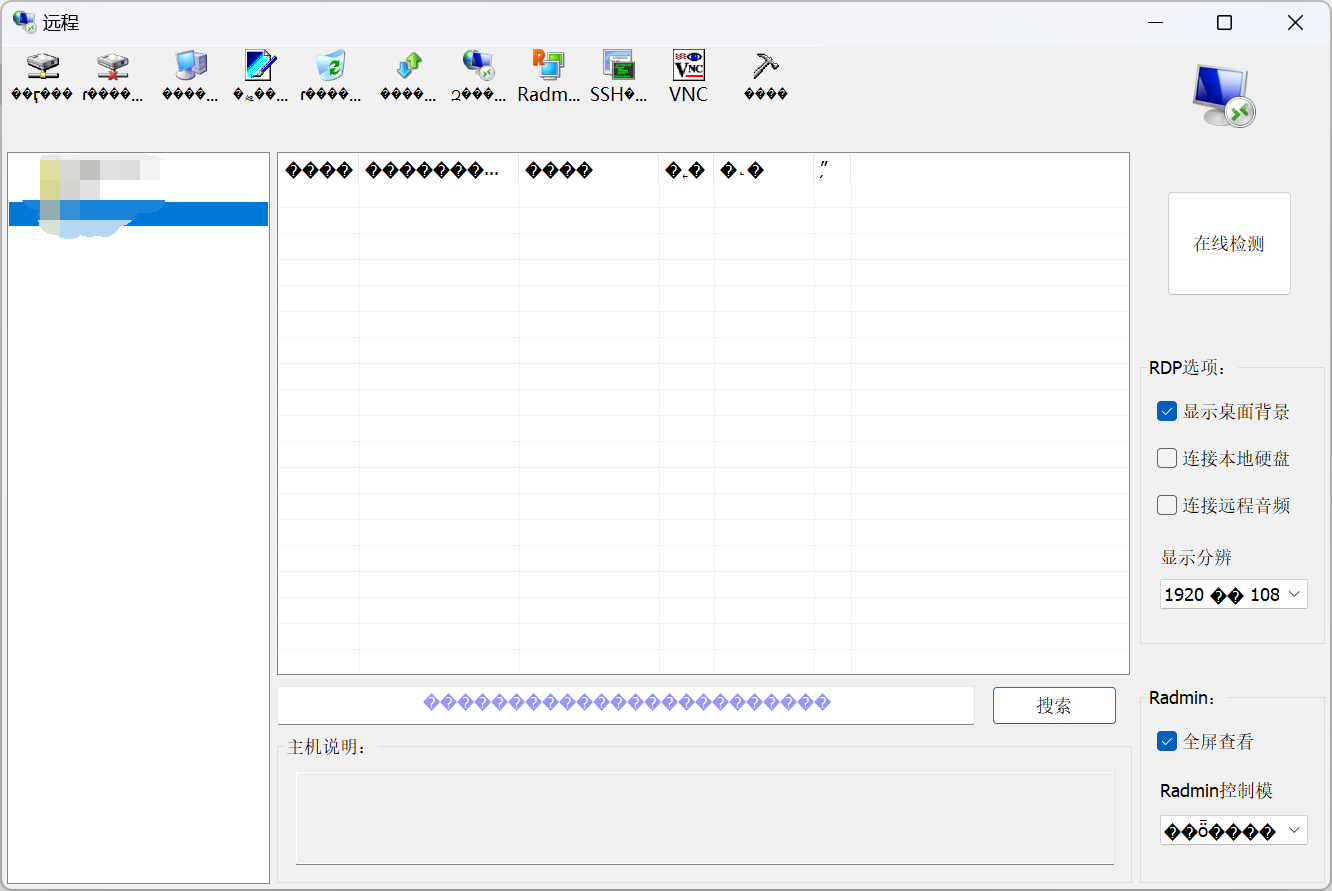The width and height of the screenshot is (1332, 891).
Task: Click the search text input field
Action: point(625,704)
